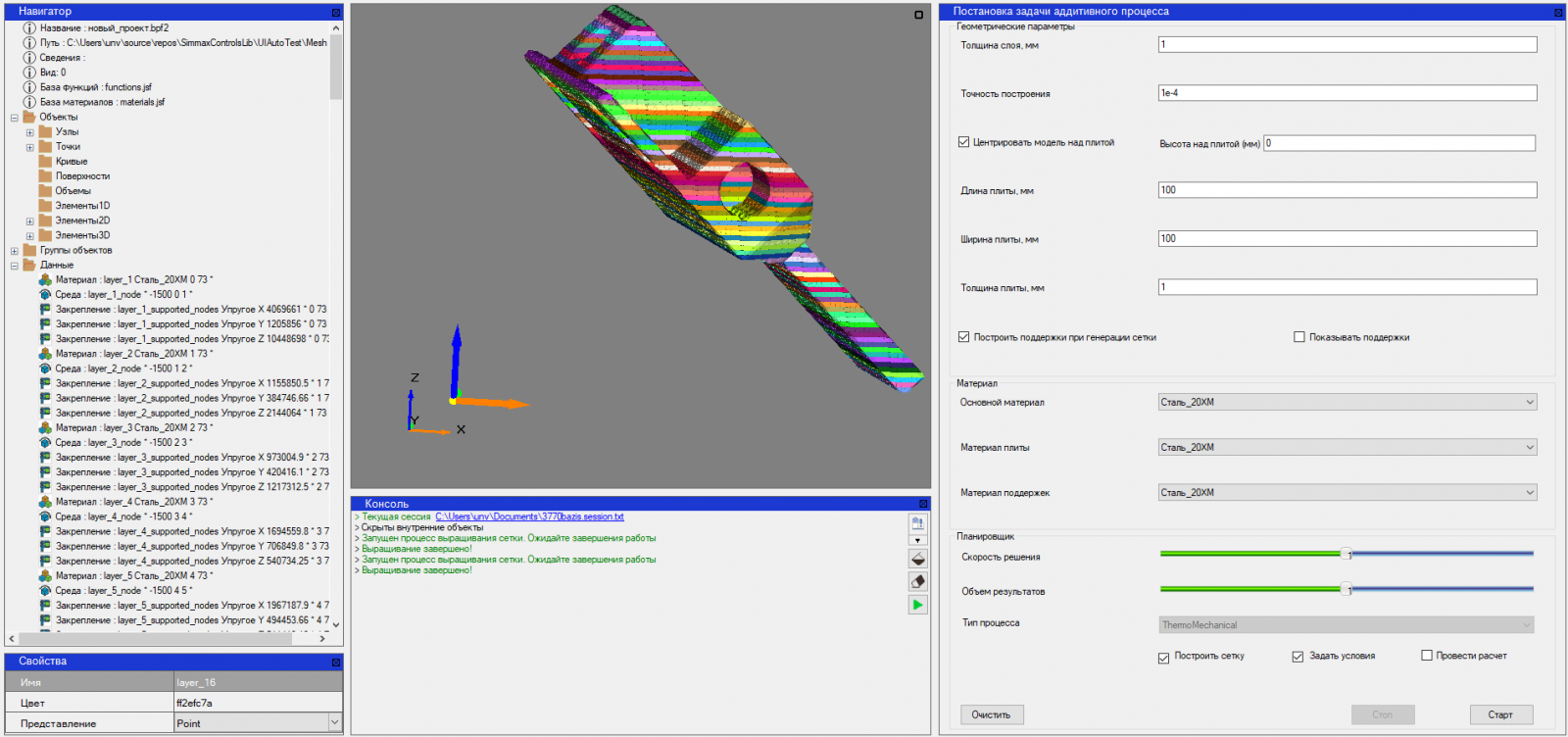Click the Материал layer_1 cubes icon
Image resolution: width=1568 pixels, height=737 pixels.
point(45,279)
